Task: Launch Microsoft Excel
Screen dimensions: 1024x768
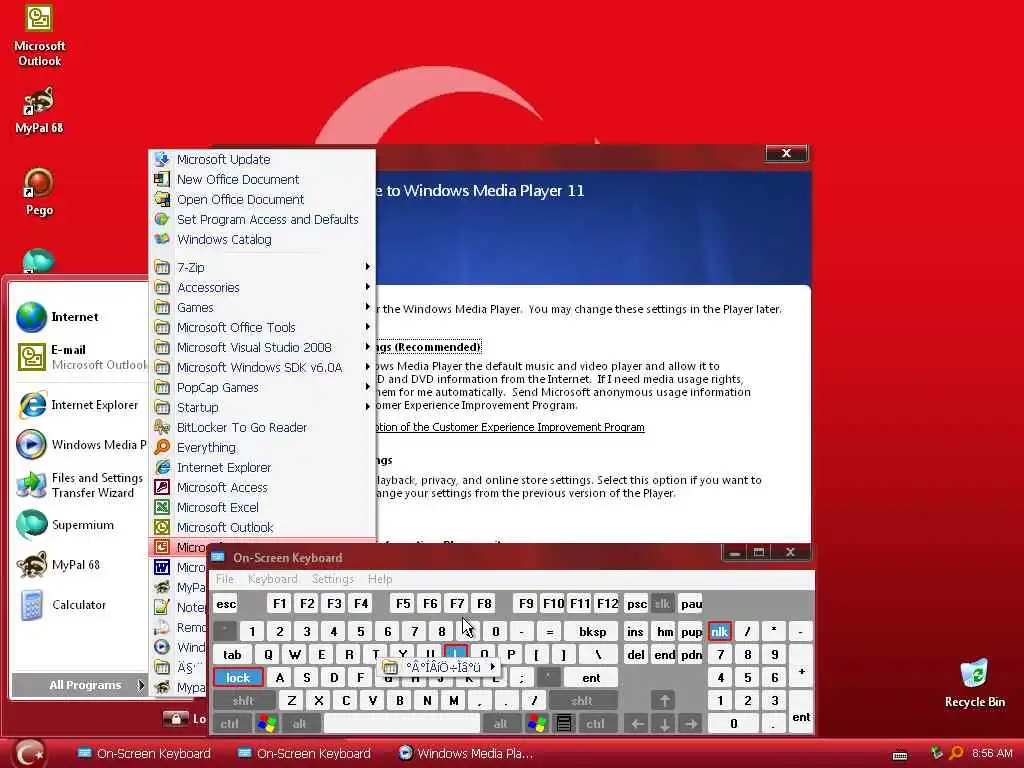Action: (x=263, y=507)
